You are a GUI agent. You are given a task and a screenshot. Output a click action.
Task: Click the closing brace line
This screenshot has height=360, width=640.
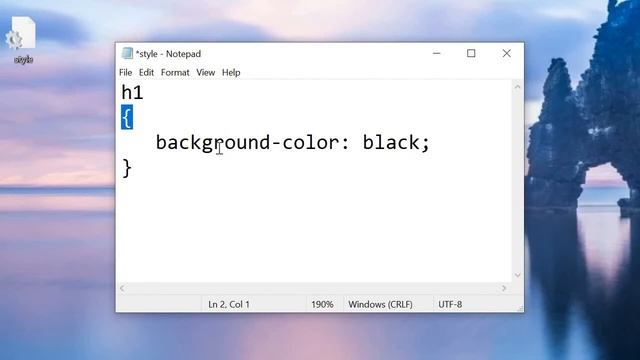coord(127,168)
